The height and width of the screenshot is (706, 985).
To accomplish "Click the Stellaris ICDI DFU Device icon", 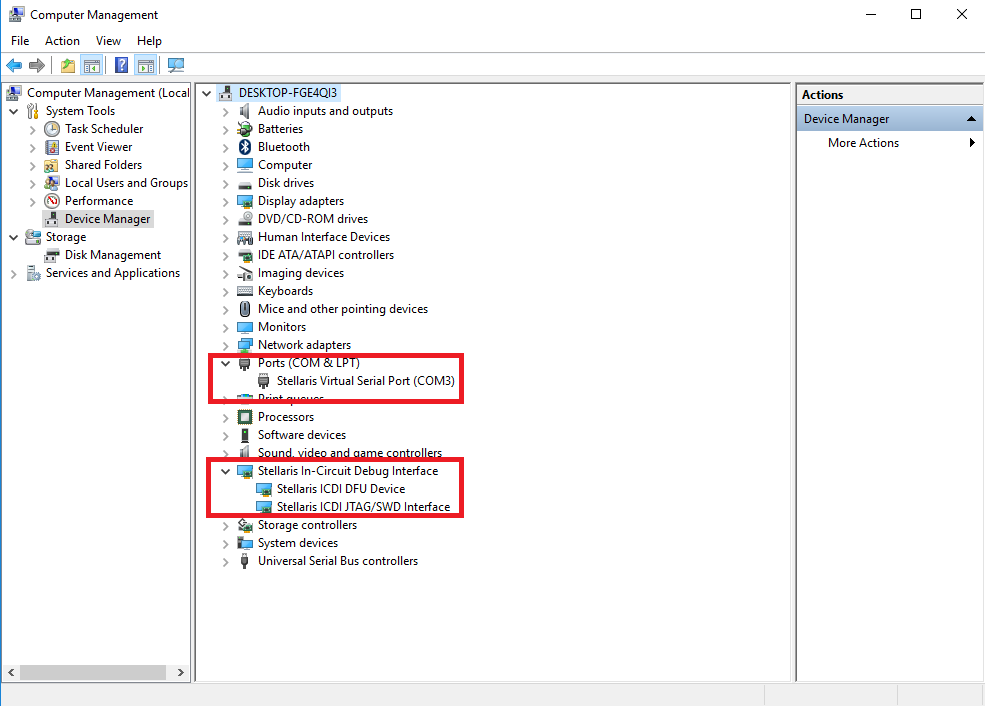I will [264, 489].
